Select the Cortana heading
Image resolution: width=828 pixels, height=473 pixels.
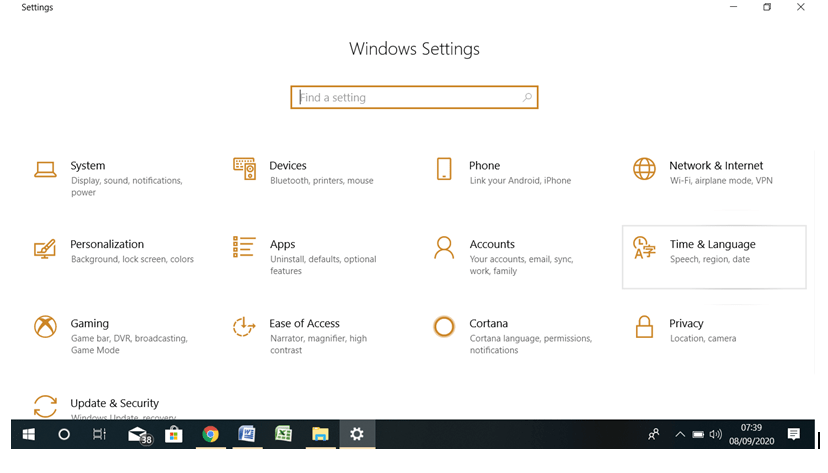point(488,323)
